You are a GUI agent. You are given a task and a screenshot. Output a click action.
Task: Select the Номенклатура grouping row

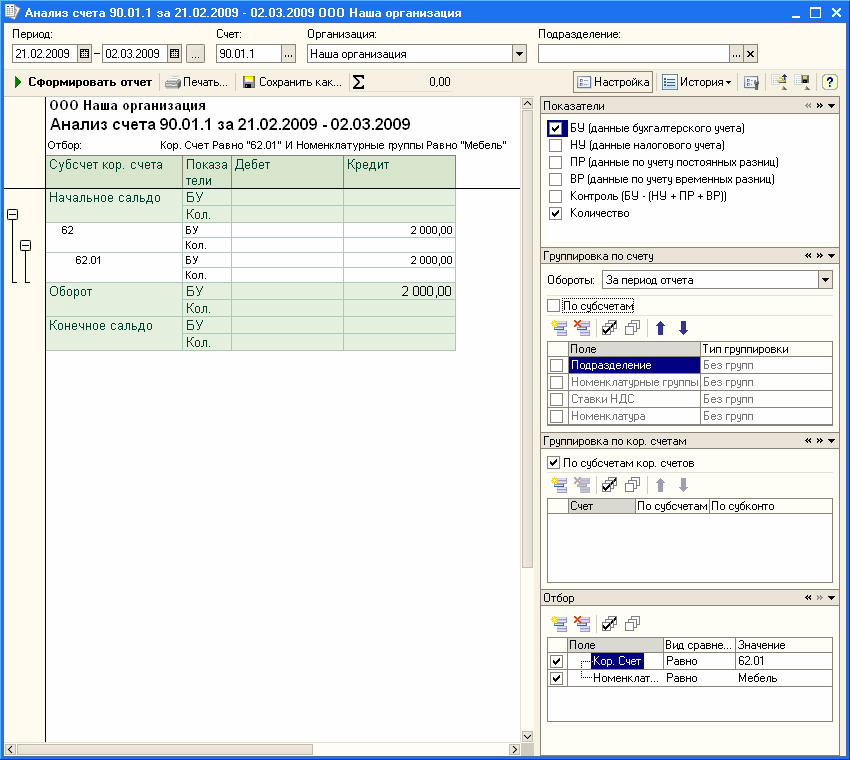coord(634,416)
